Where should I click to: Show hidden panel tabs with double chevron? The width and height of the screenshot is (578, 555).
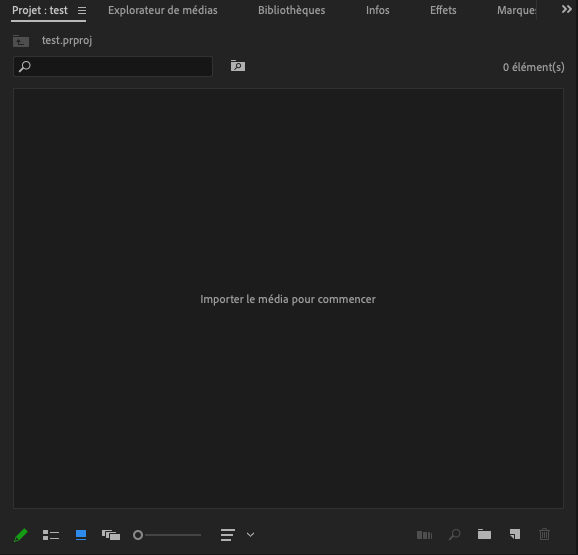point(567,9)
